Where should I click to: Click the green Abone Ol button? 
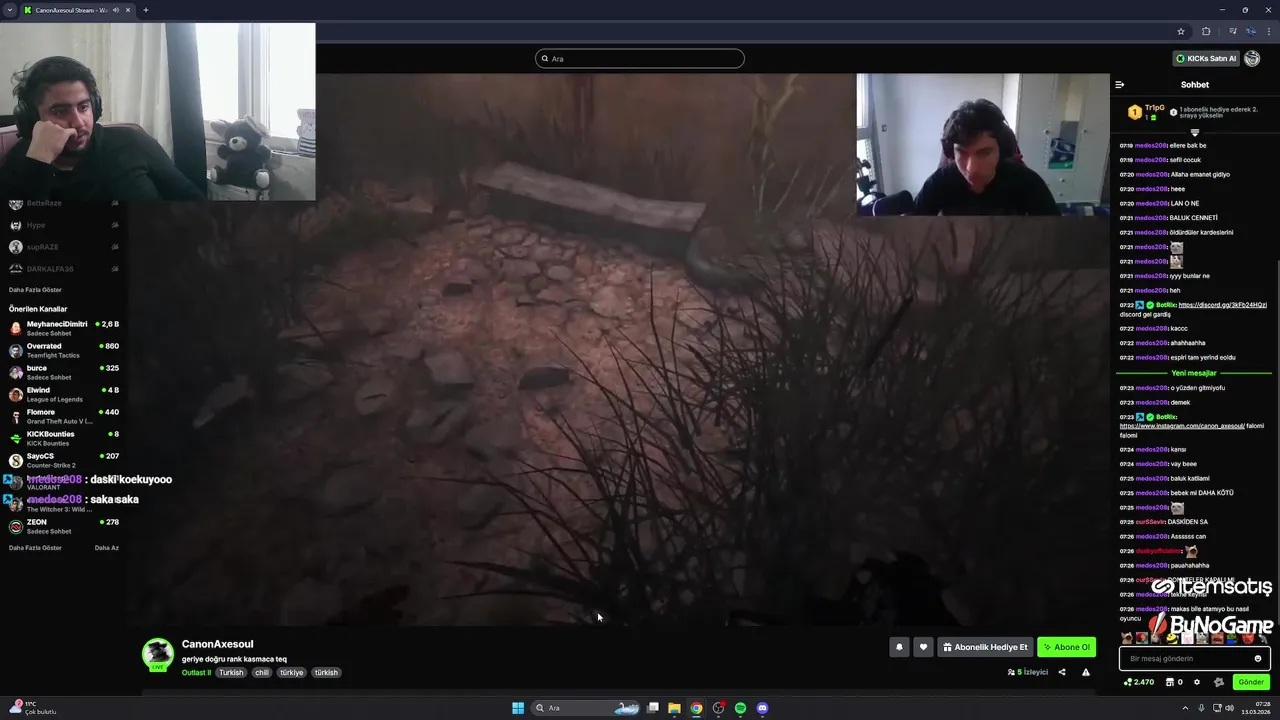1066,647
